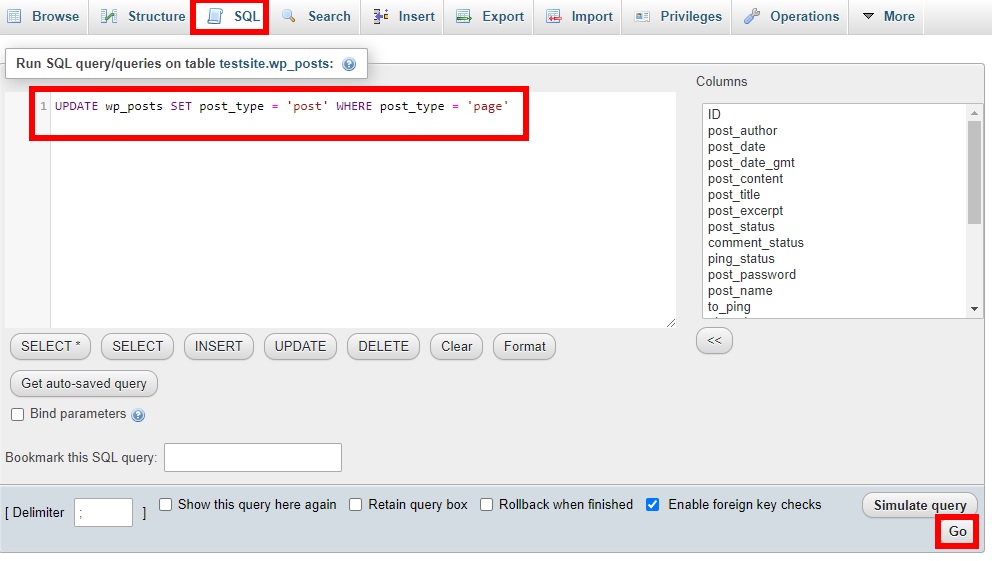Click the testsite.wp_posts table link

coord(276,64)
